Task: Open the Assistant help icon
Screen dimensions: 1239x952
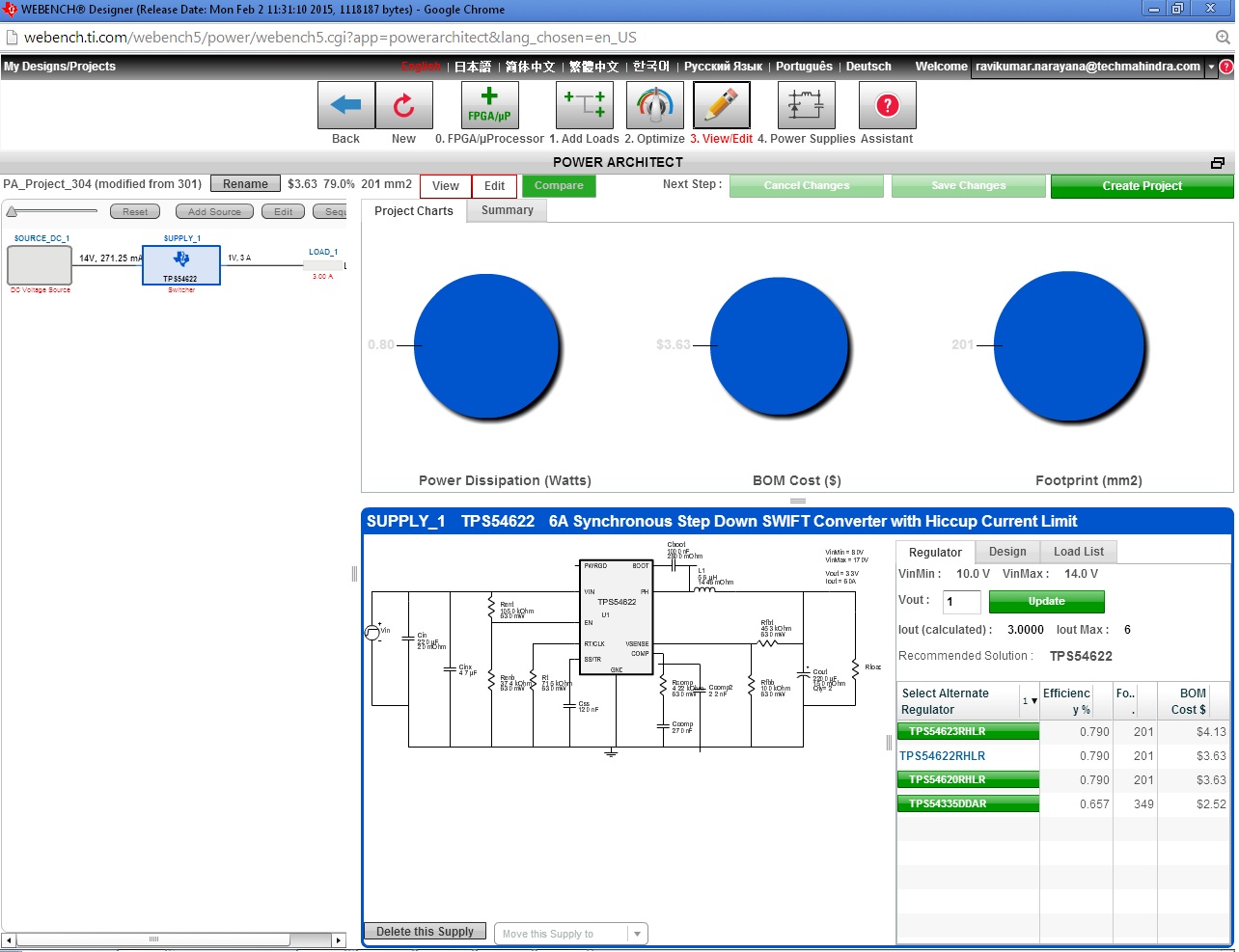Action: coord(887,105)
